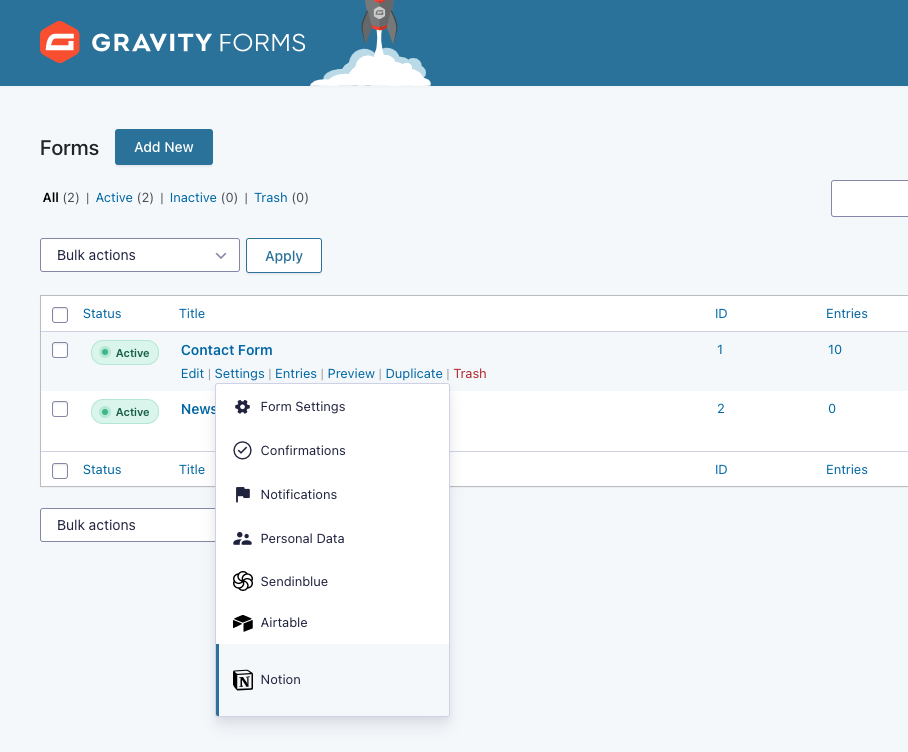Sort by Title column in table footer

(x=192, y=469)
